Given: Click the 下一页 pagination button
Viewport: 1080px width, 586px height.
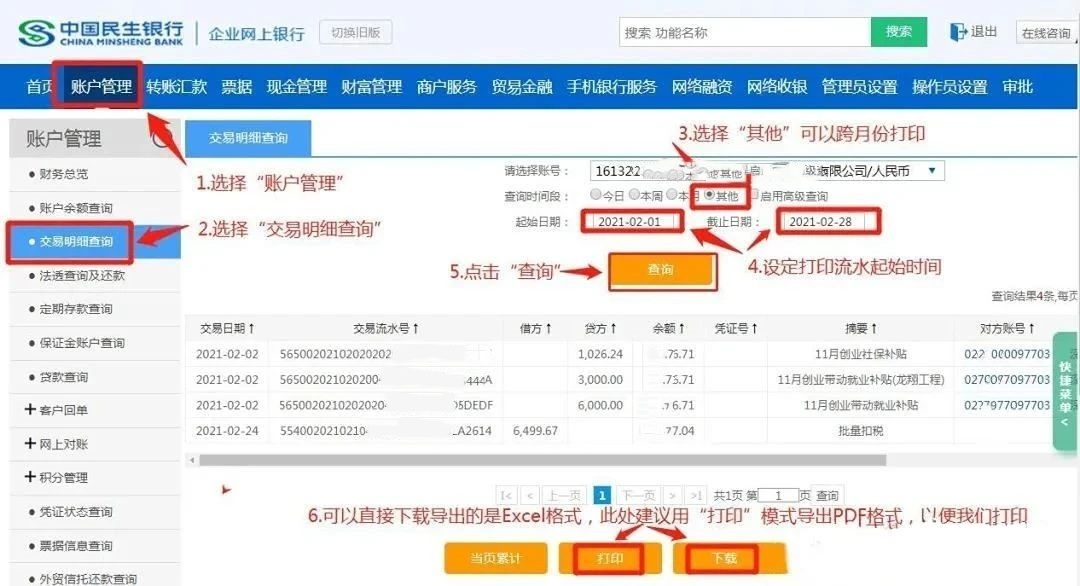Looking at the screenshot, I should (x=638, y=495).
